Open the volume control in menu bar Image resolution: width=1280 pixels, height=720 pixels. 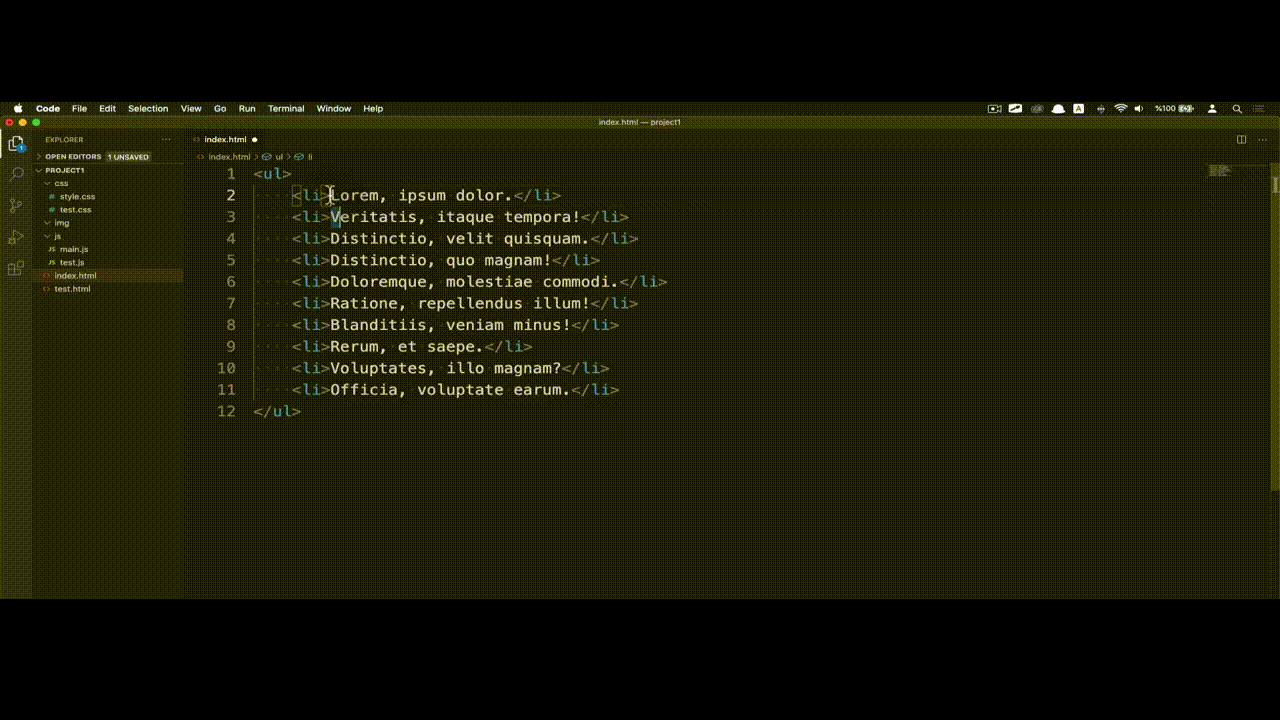point(1139,108)
